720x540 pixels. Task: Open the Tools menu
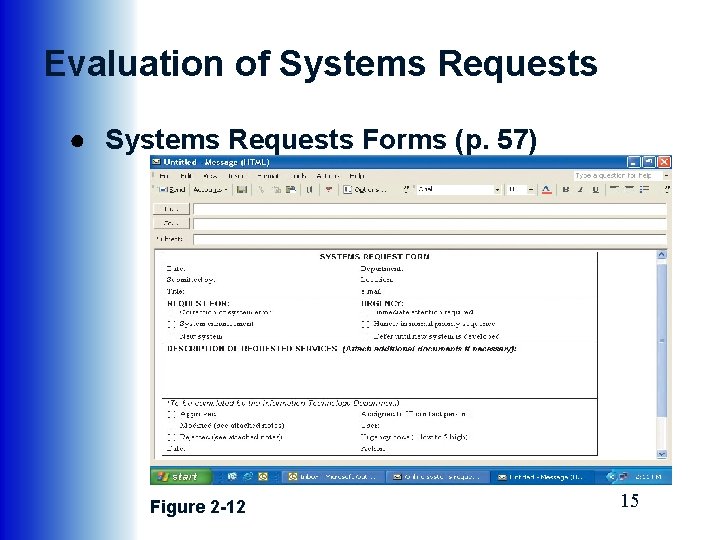point(298,176)
